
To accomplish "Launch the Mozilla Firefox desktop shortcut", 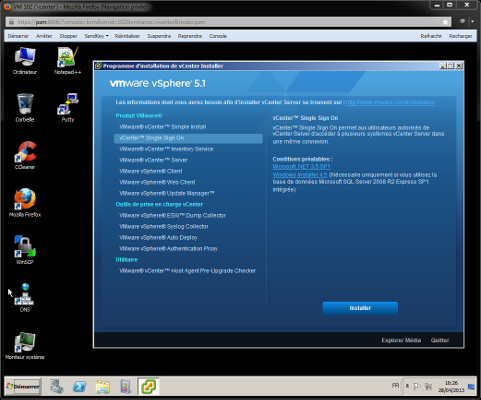I will tap(25, 203).
